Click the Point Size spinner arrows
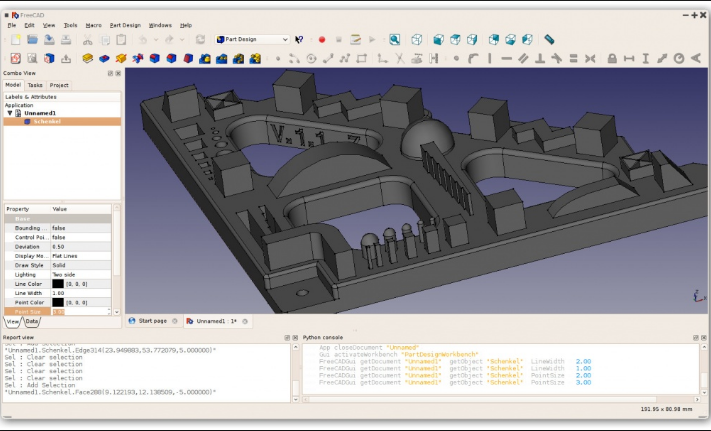 coord(109,312)
